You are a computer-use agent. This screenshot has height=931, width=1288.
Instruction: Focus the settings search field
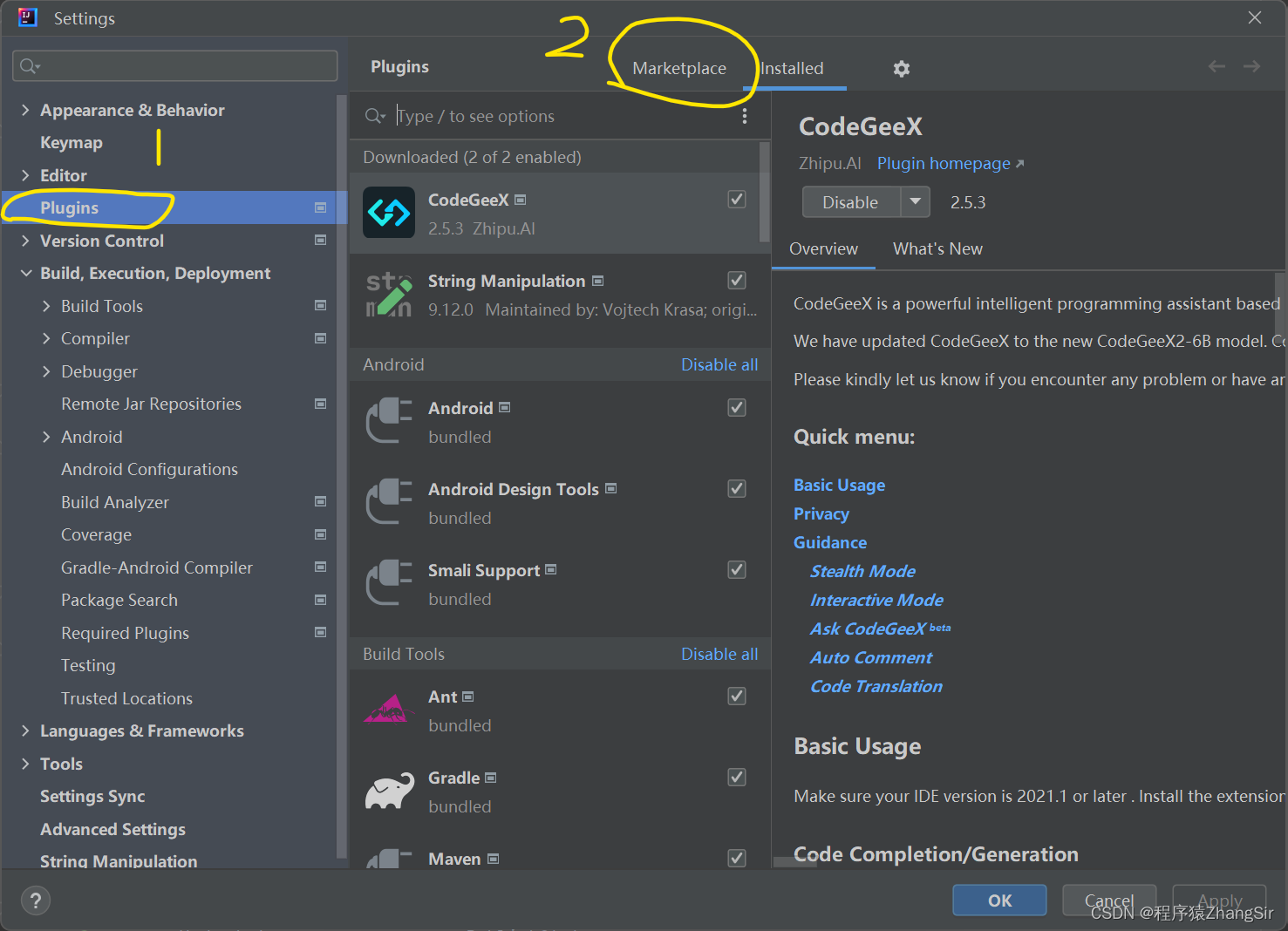pos(175,66)
